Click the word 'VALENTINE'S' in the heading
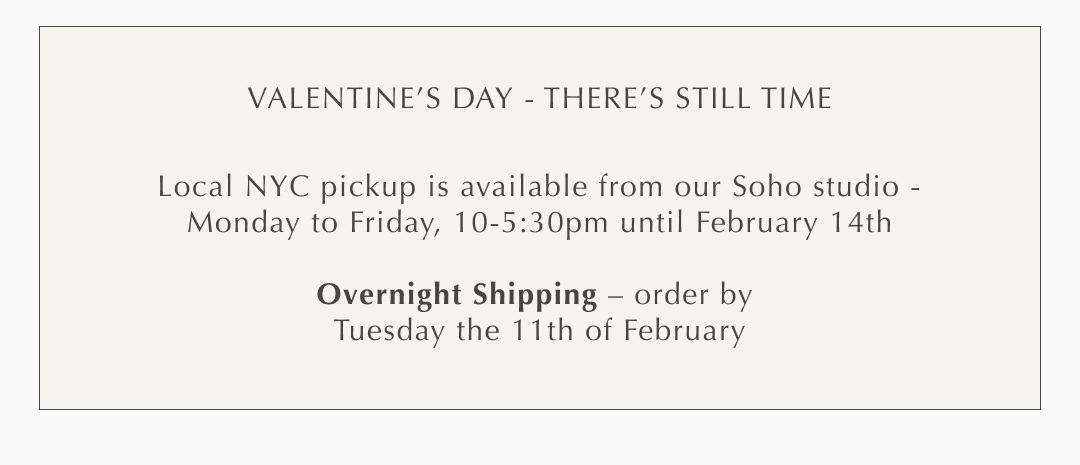 coord(331,99)
